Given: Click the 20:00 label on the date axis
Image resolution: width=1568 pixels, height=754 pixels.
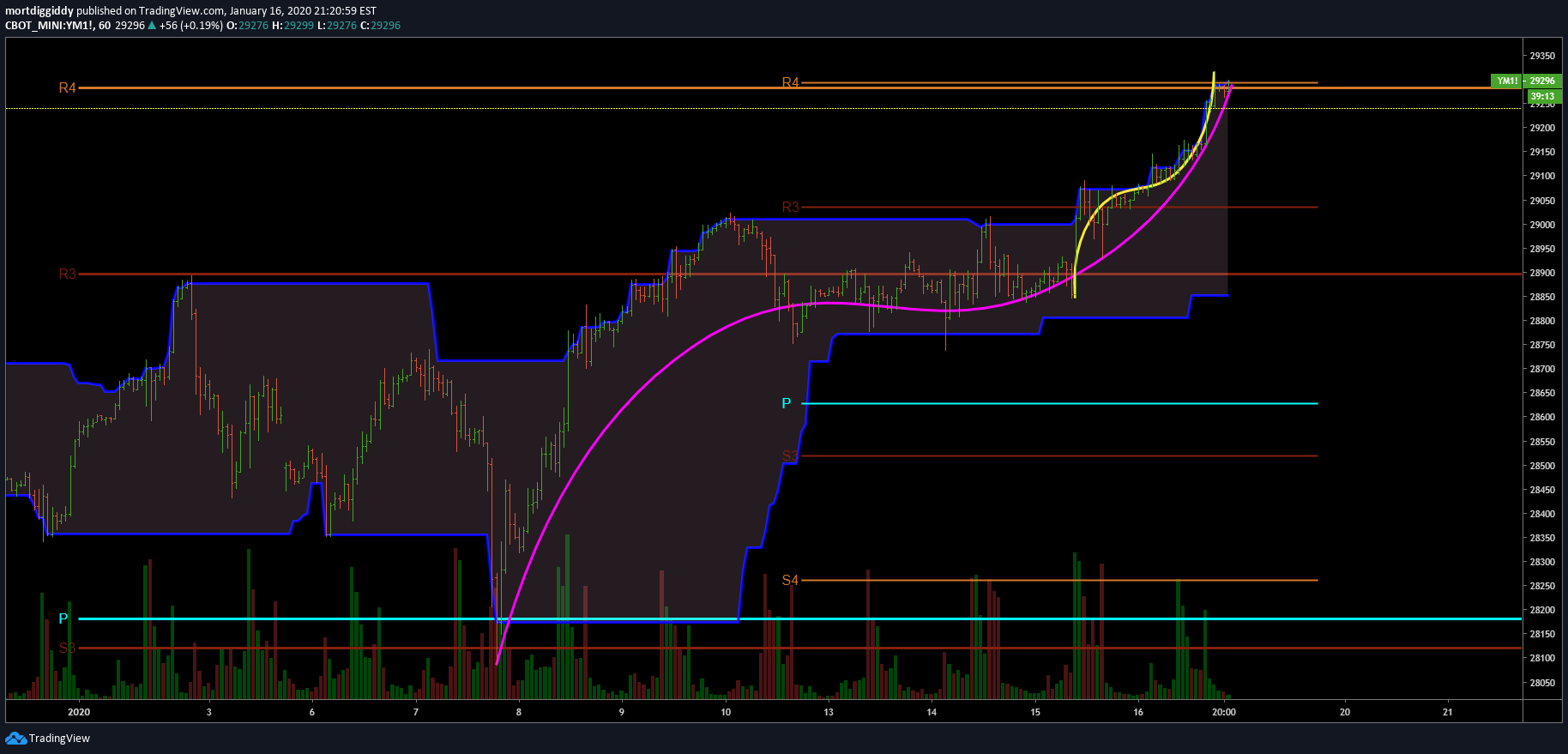Looking at the screenshot, I should (1224, 712).
